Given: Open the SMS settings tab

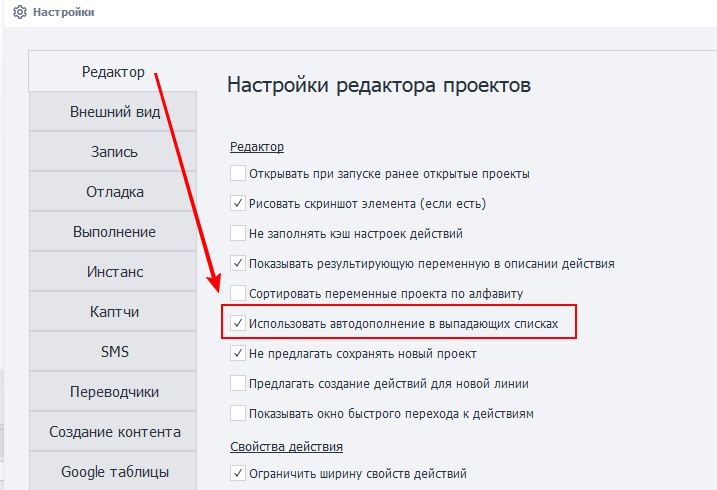Looking at the screenshot, I should 113,352.
